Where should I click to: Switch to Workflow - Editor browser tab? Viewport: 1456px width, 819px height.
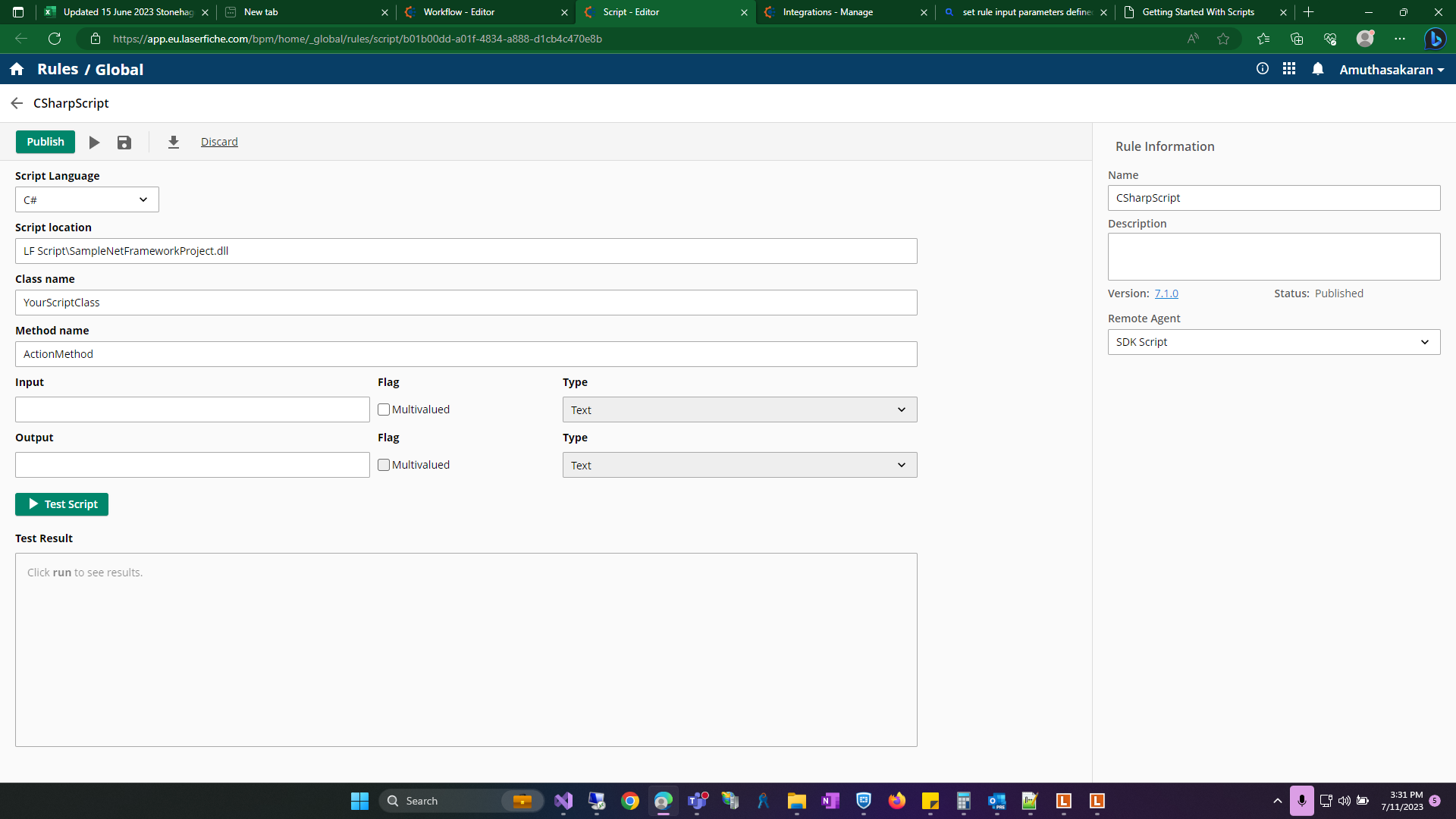459,12
